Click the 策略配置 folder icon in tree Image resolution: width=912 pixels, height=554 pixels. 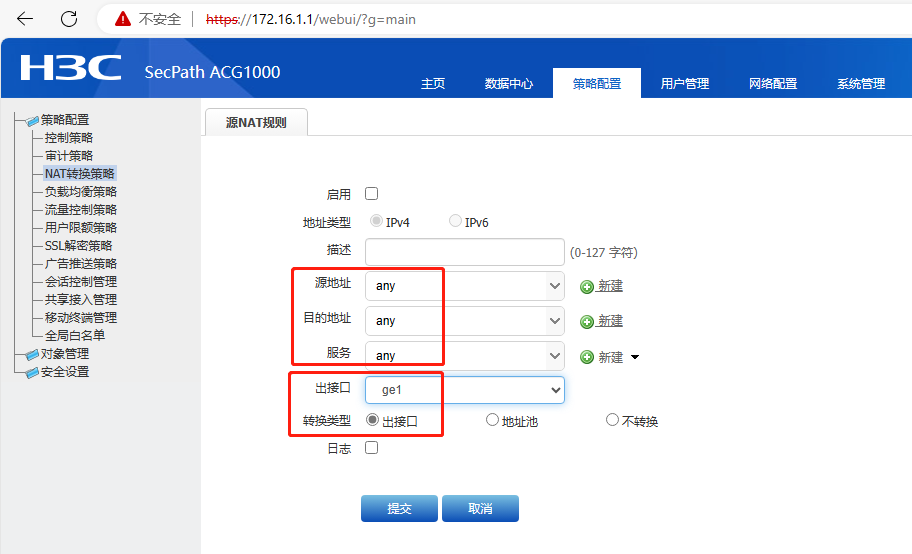33,120
